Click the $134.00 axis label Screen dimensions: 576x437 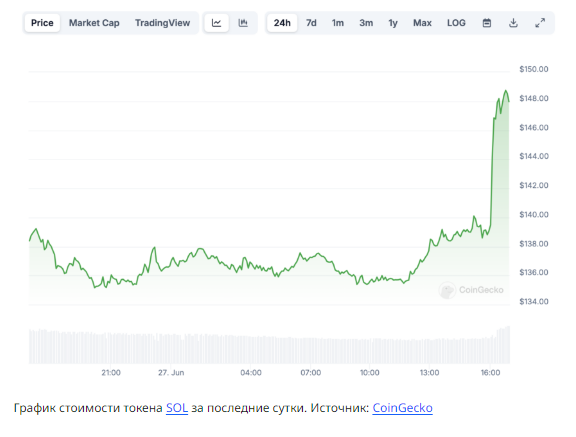[x=534, y=301]
